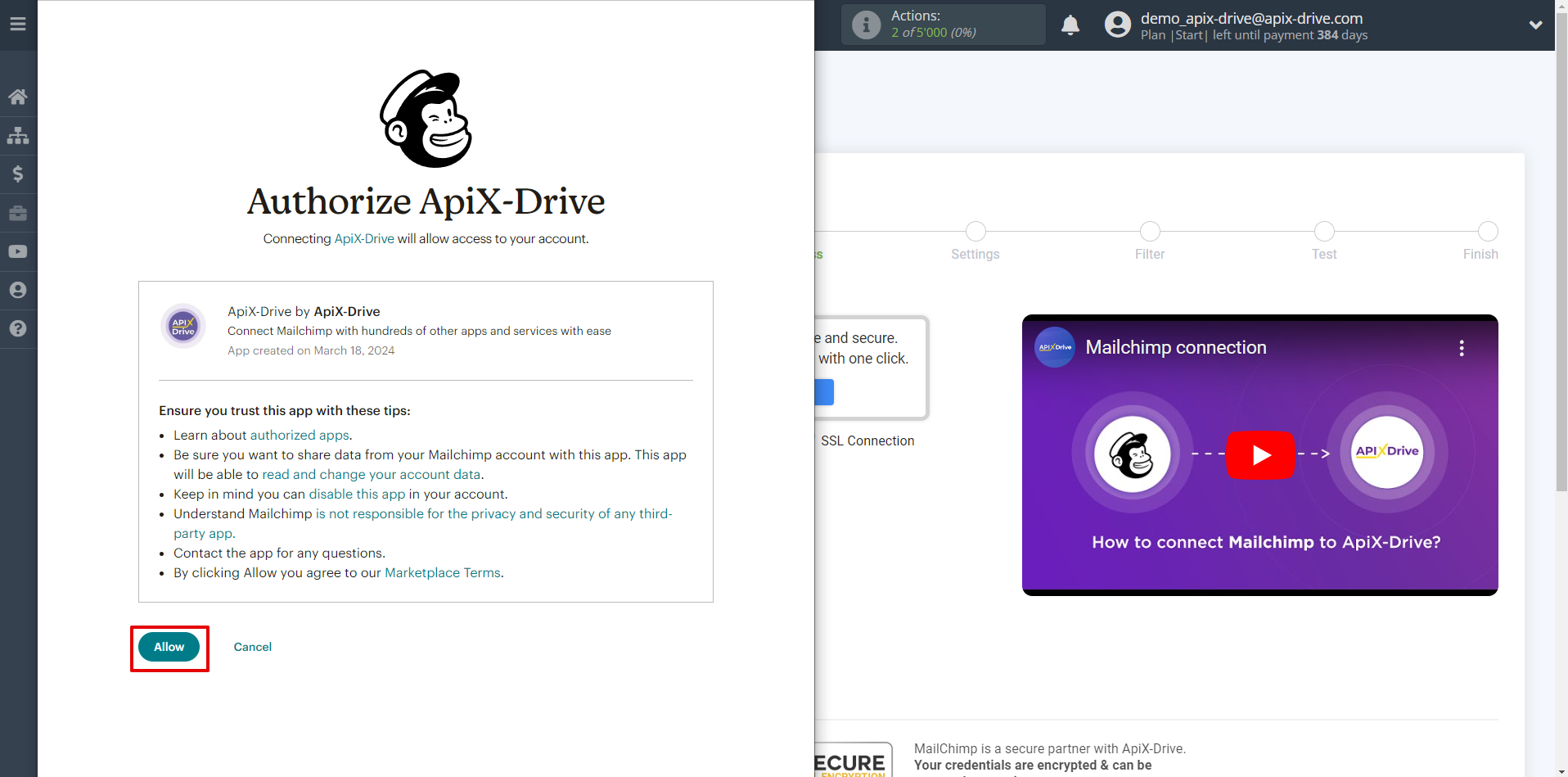This screenshot has height=777, width=1568.
Task: Allow ApiX-Drive access to Mailchimp
Action: click(x=169, y=647)
